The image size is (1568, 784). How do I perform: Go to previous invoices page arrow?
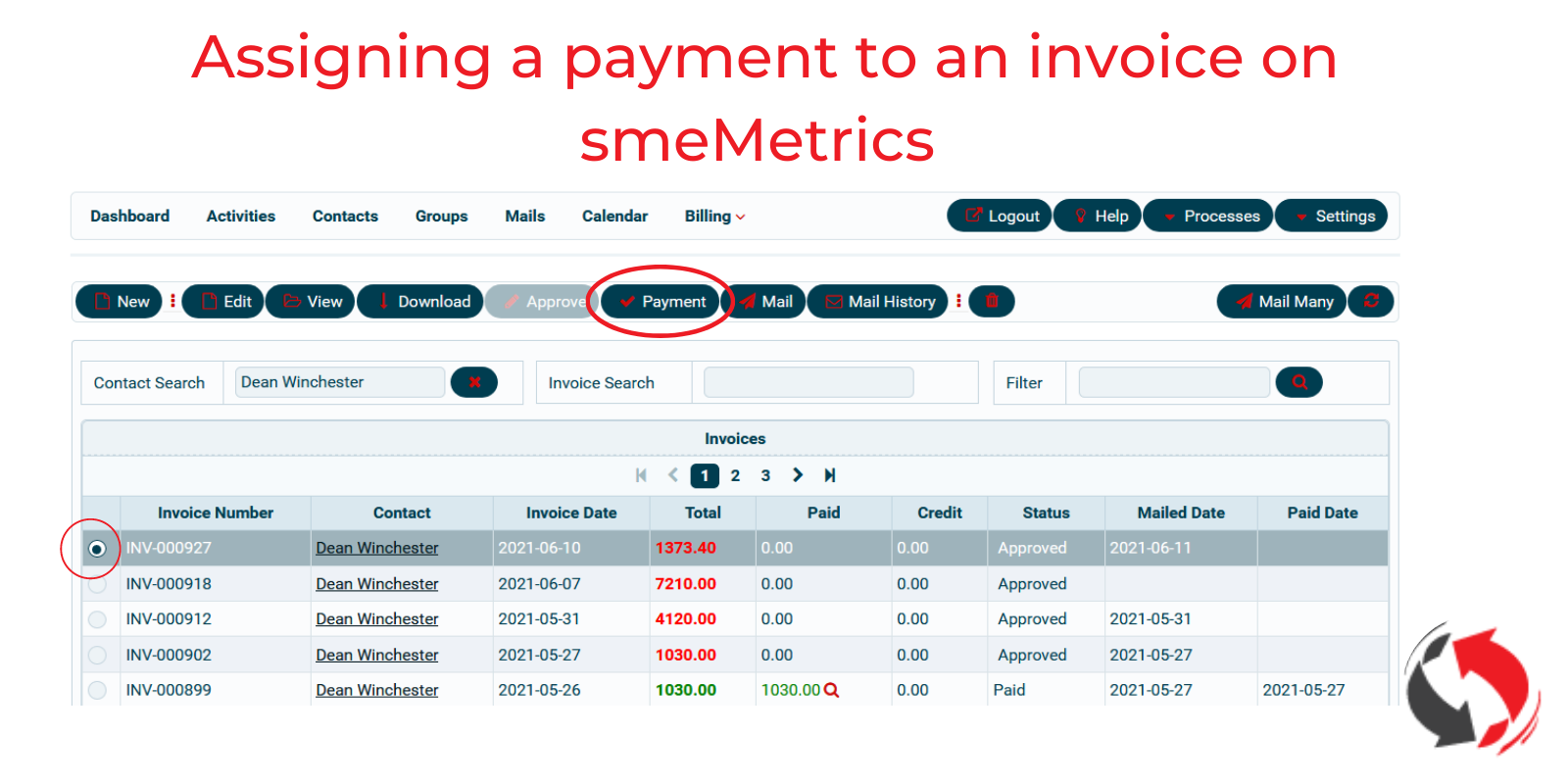coord(673,475)
